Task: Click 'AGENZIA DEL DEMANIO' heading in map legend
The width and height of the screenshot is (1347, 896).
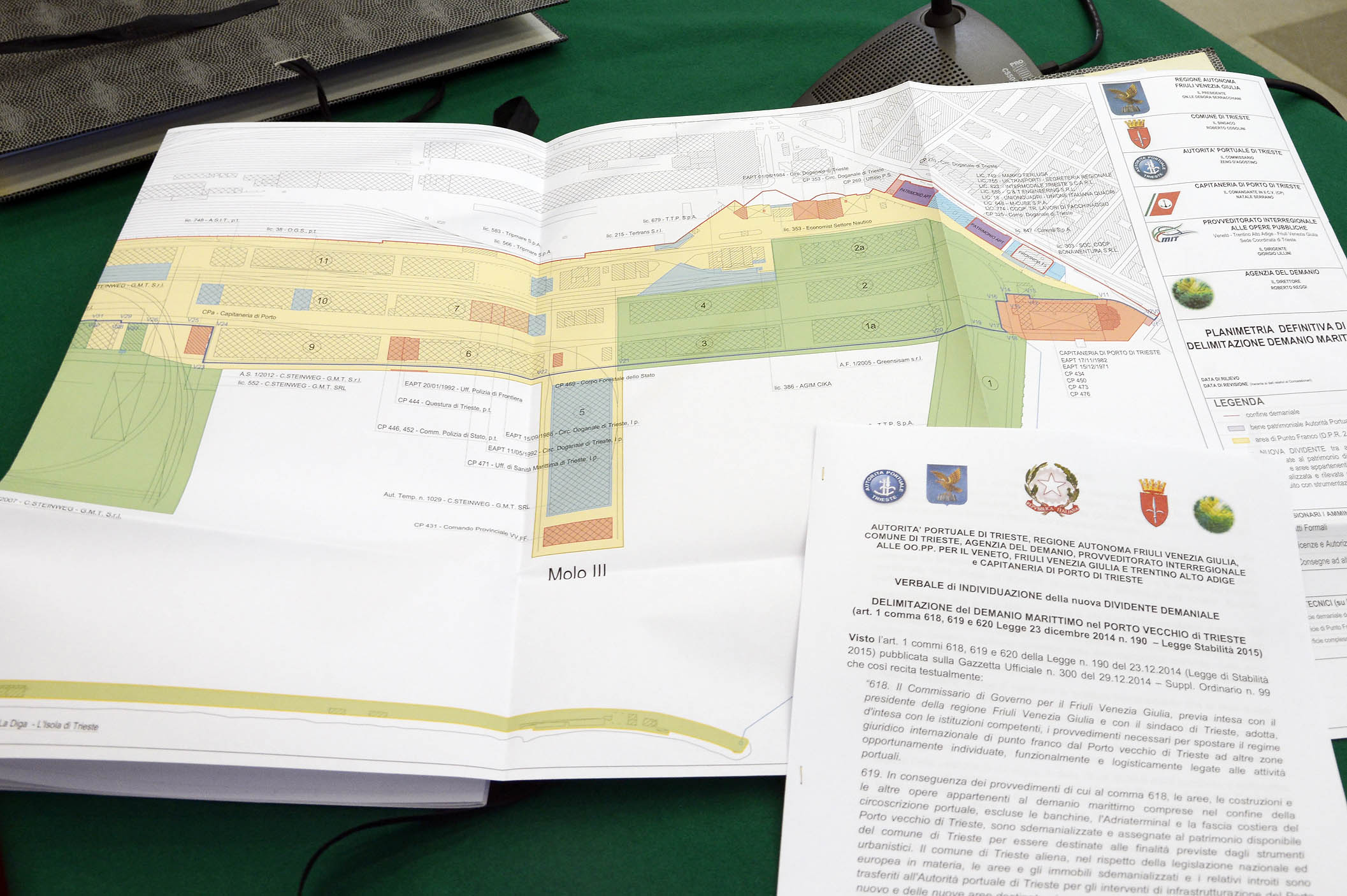Action: pyautogui.click(x=1282, y=273)
